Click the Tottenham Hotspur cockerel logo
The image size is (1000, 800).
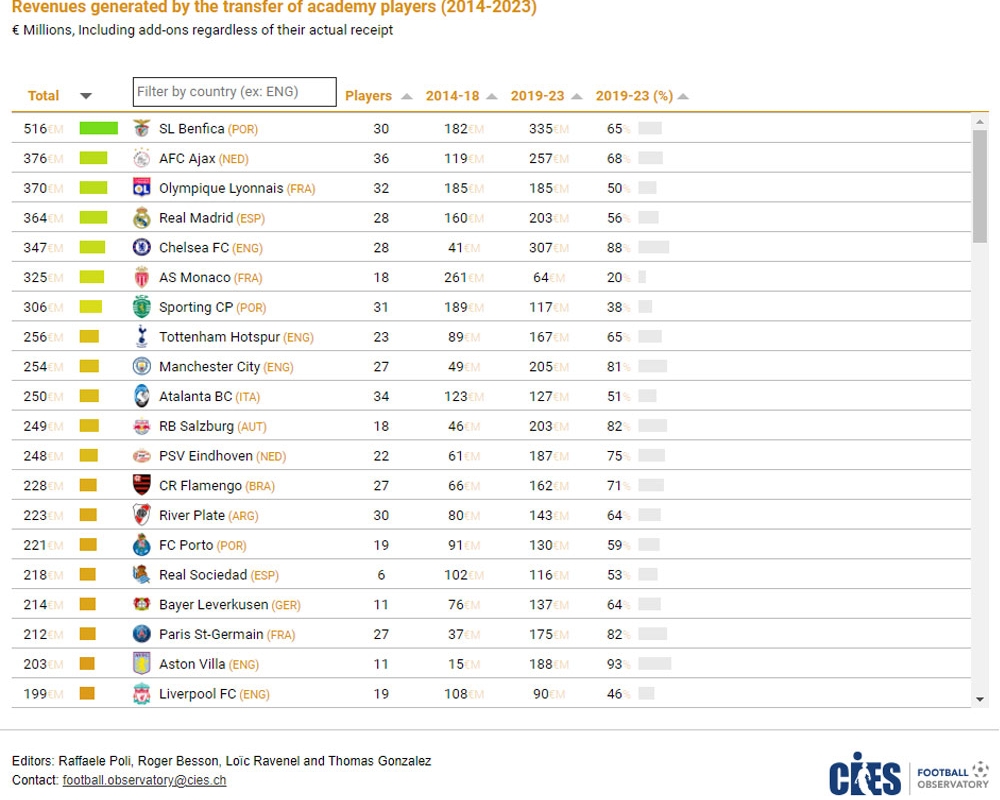tap(142, 337)
